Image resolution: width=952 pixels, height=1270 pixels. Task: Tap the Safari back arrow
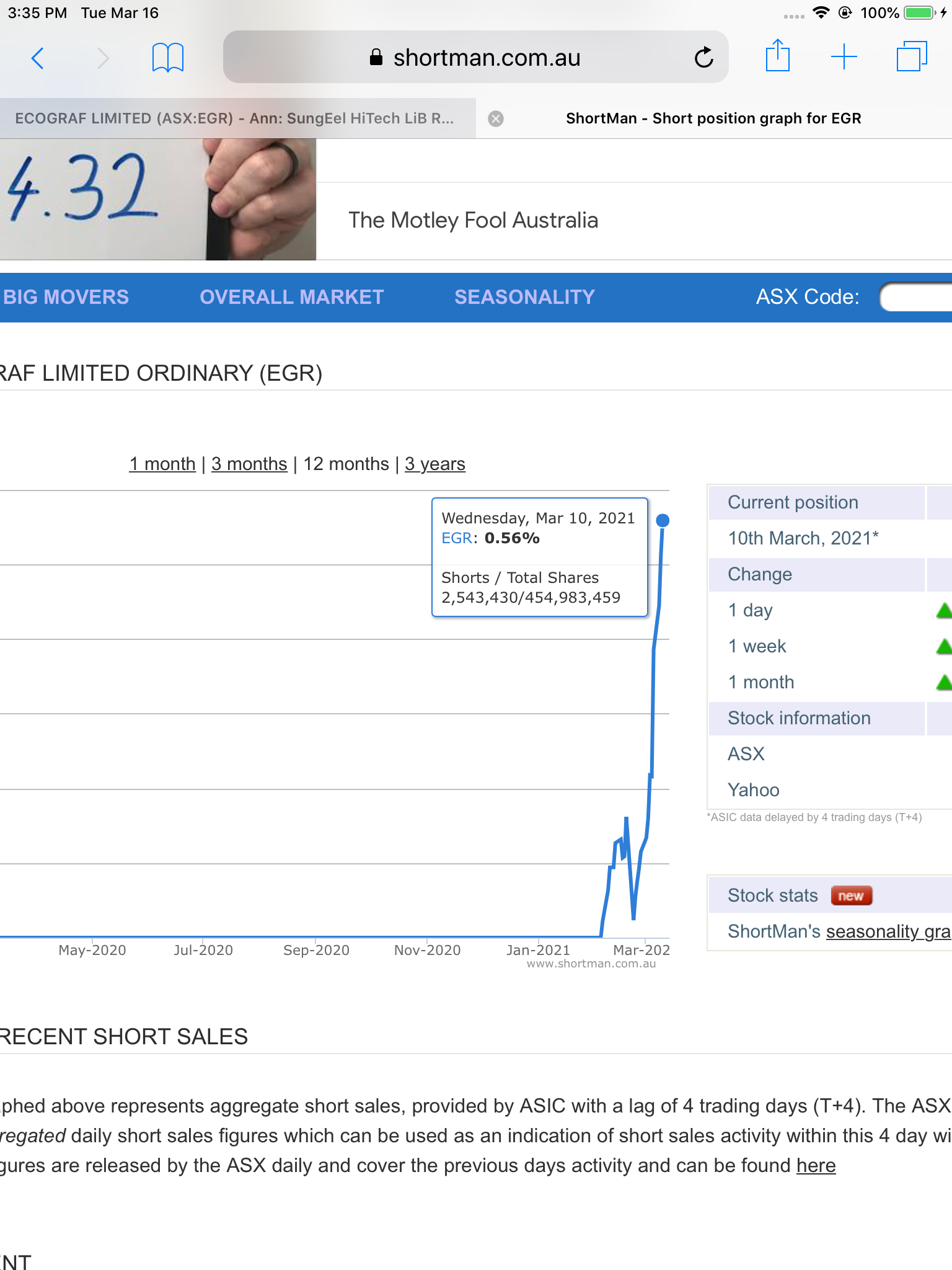coord(38,58)
